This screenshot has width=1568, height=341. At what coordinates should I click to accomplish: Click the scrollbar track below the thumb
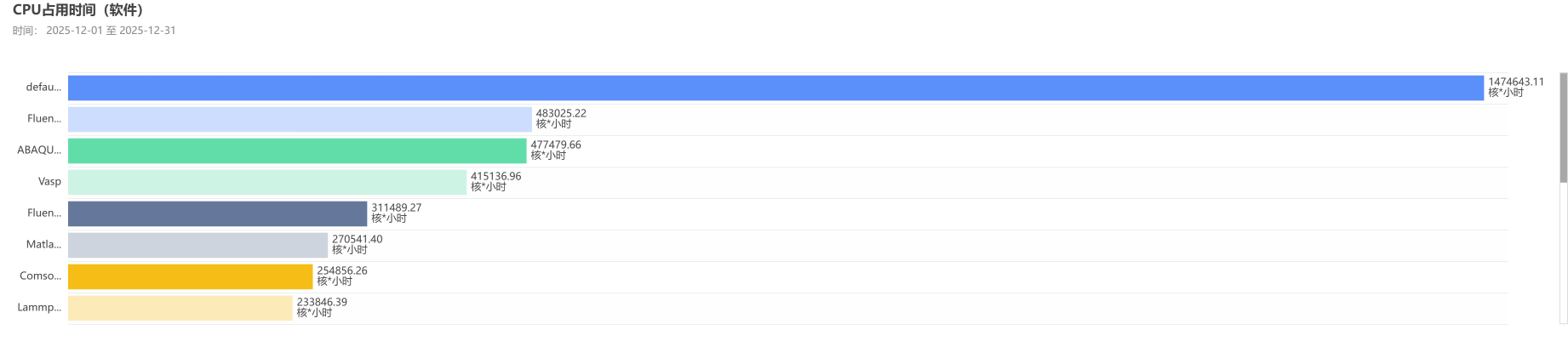[1563, 255]
